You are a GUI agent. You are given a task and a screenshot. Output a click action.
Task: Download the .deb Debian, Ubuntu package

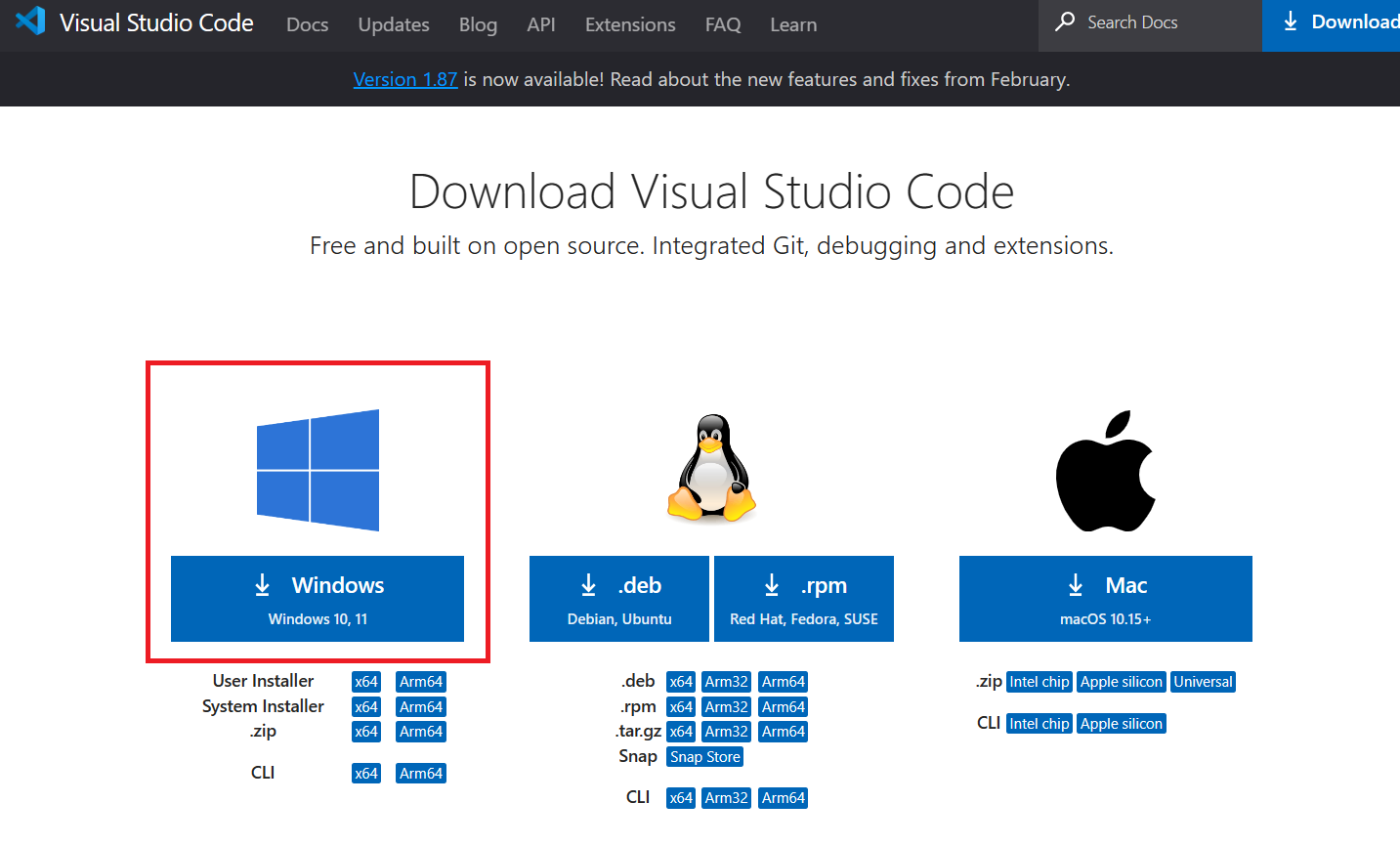point(619,599)
